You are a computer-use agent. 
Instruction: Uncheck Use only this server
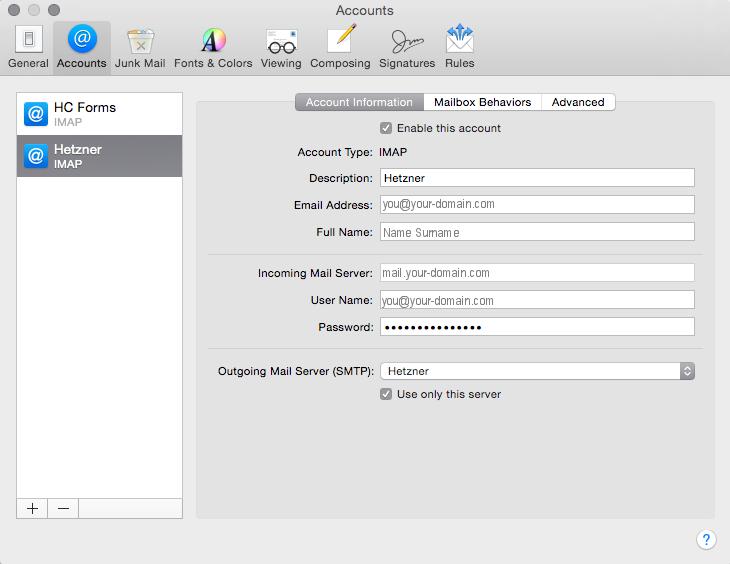pos(386,394)
